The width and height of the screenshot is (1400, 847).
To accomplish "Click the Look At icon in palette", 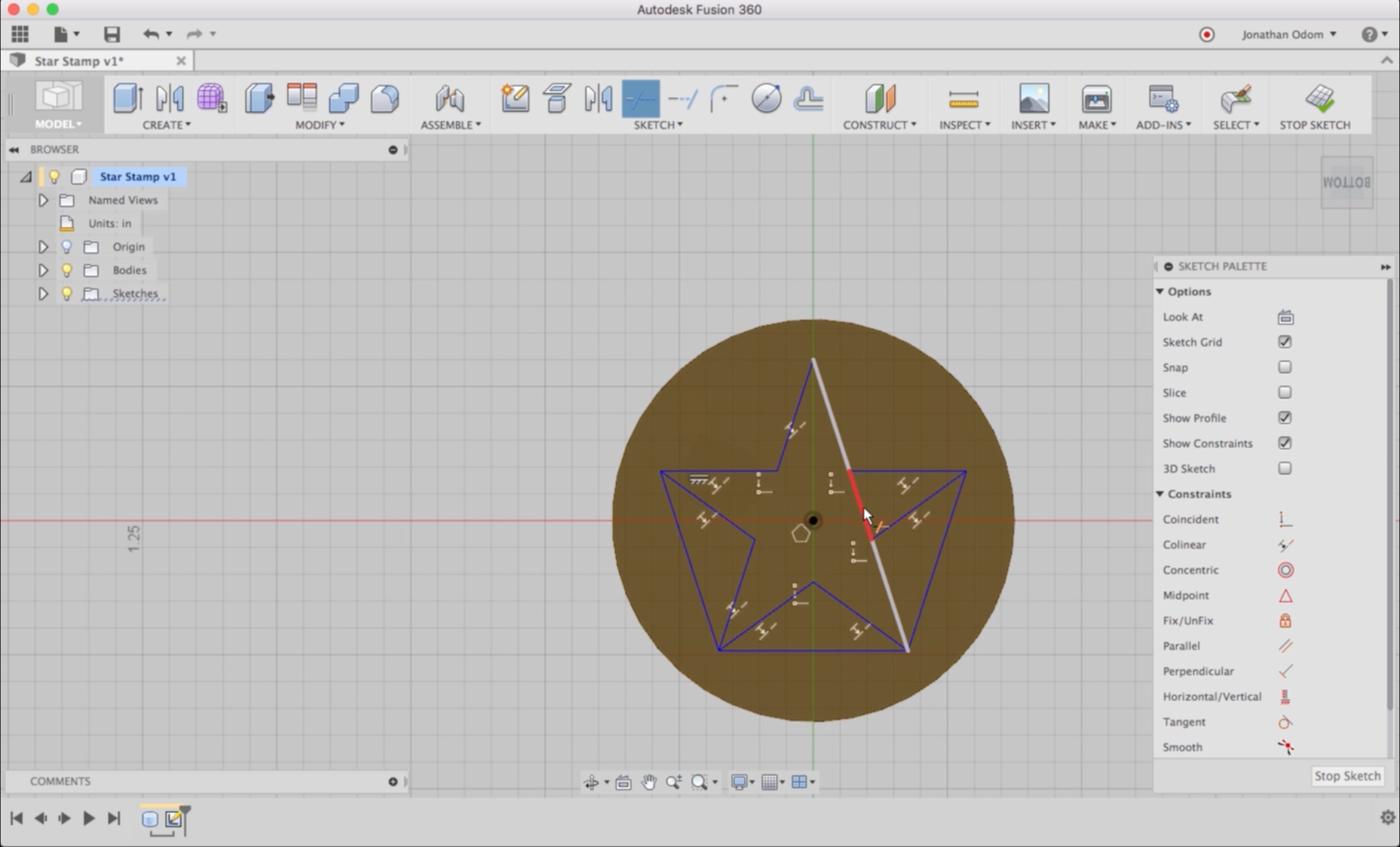I will pos(1285,317).
